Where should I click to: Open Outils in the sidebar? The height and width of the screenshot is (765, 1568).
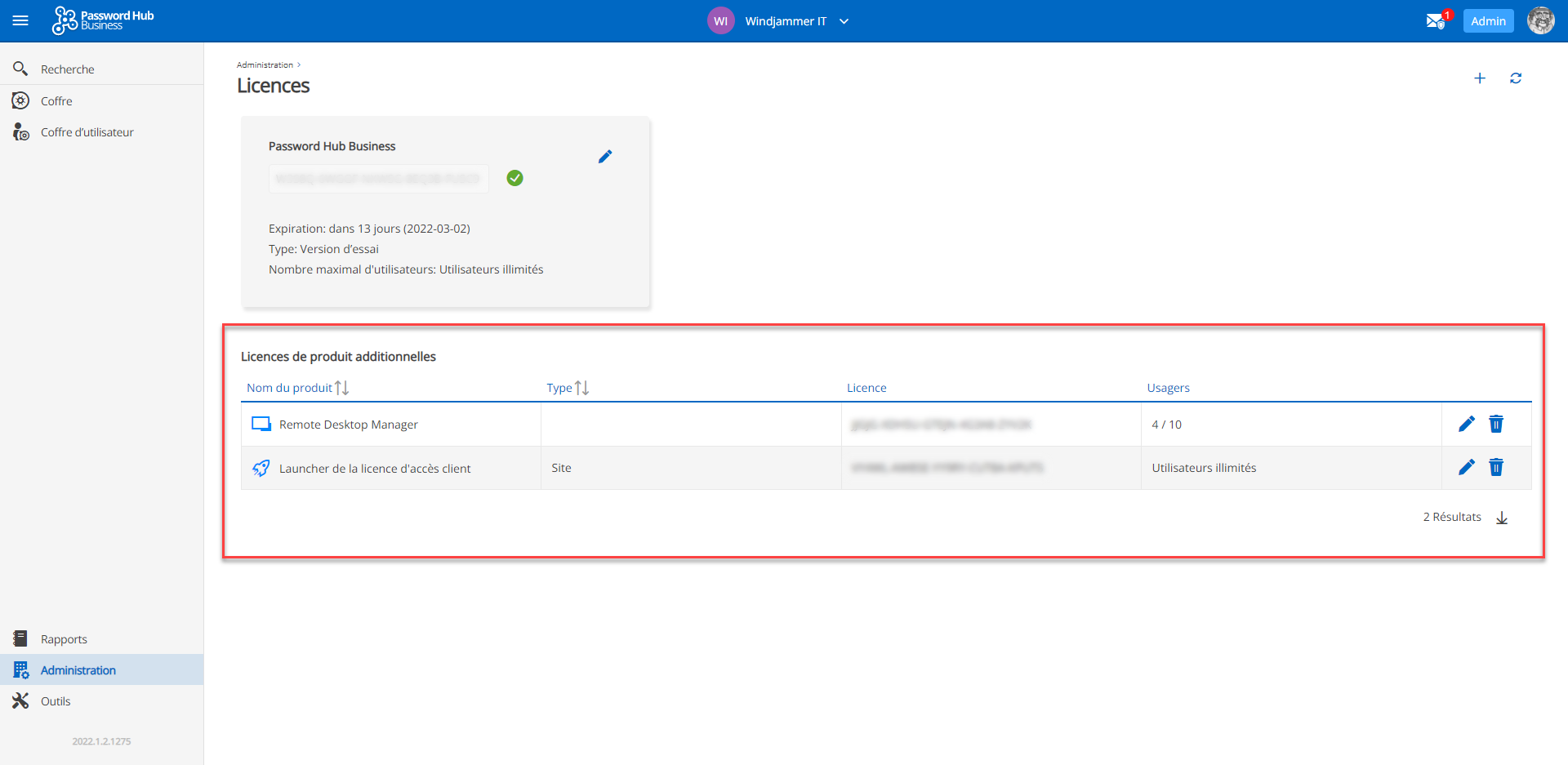pyautogui.click(x=56, y=701)
